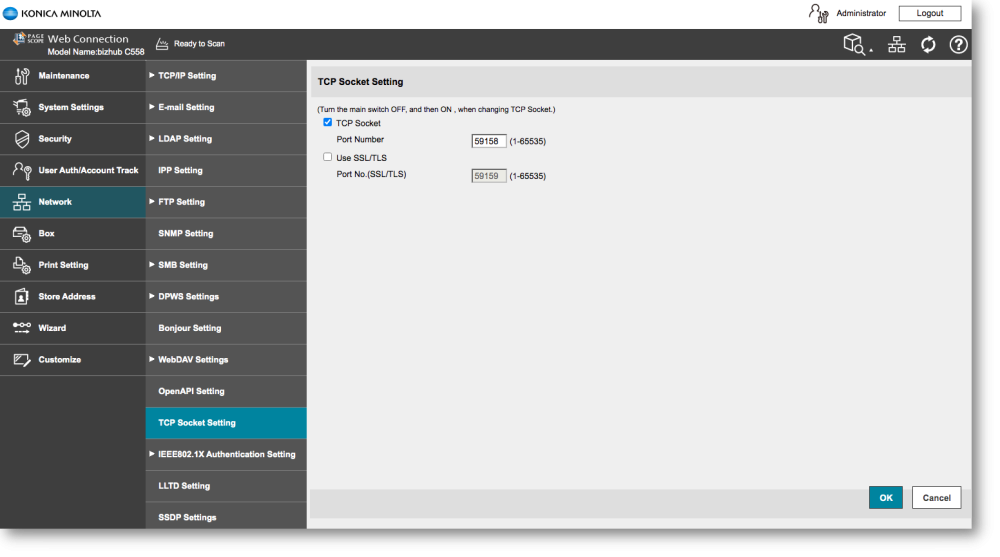Click the Network icon in sidebar
The height and width of the screenshot is (557, 1000).
click(22, 202)
